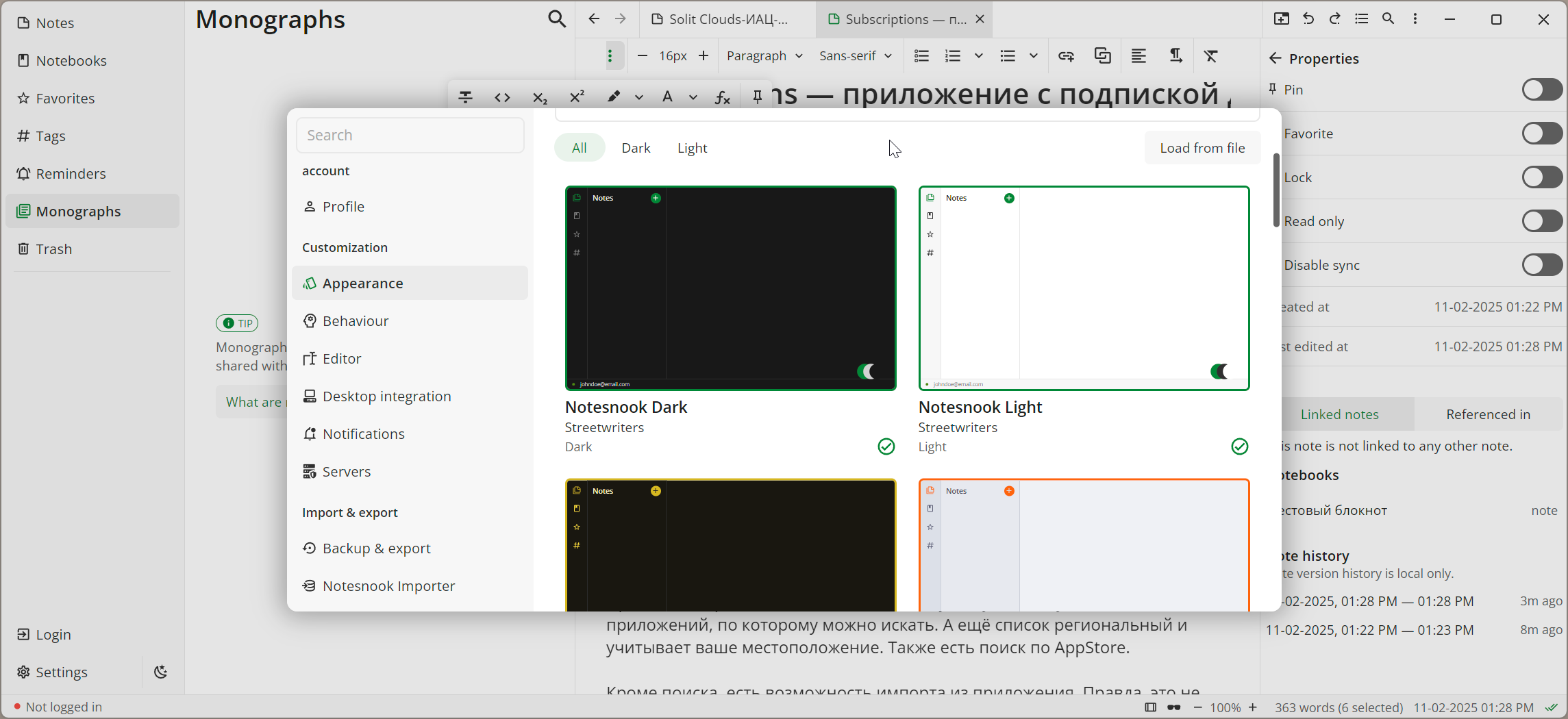Select Dark themes filter
The height and width of the screenshot is (719, 1568).
click(636, 148)
